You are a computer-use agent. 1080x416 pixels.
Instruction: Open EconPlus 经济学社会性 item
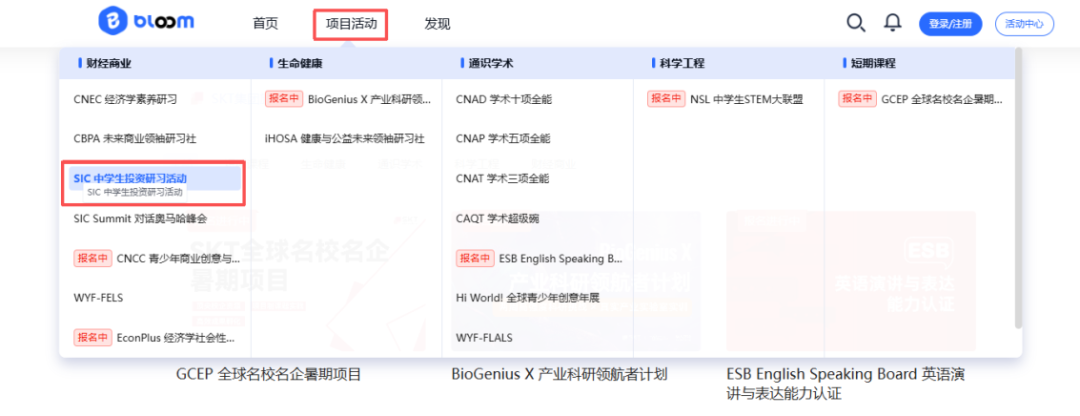click(x=176, y=338)
